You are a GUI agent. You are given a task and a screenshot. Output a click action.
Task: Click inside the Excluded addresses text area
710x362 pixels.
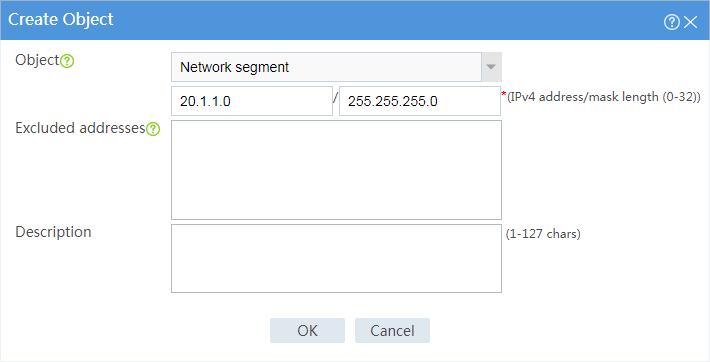(336, 170)
